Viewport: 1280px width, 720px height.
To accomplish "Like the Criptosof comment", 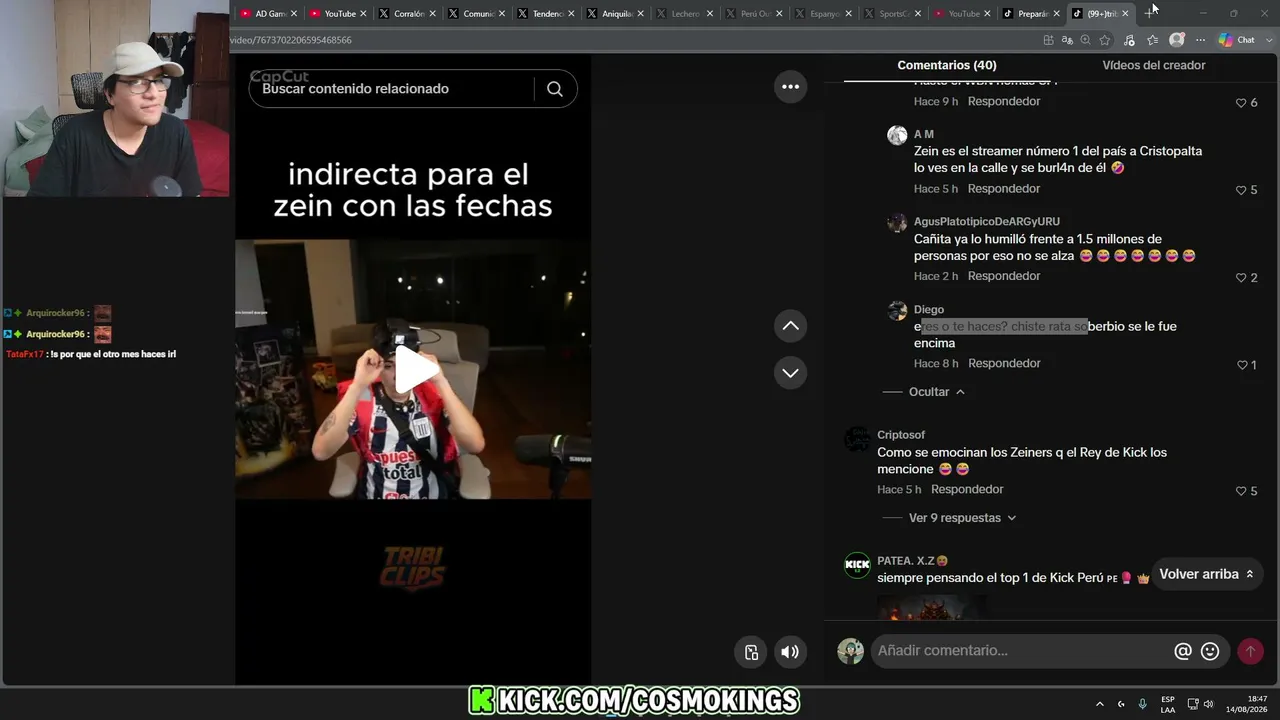I will click(1241, 491).
